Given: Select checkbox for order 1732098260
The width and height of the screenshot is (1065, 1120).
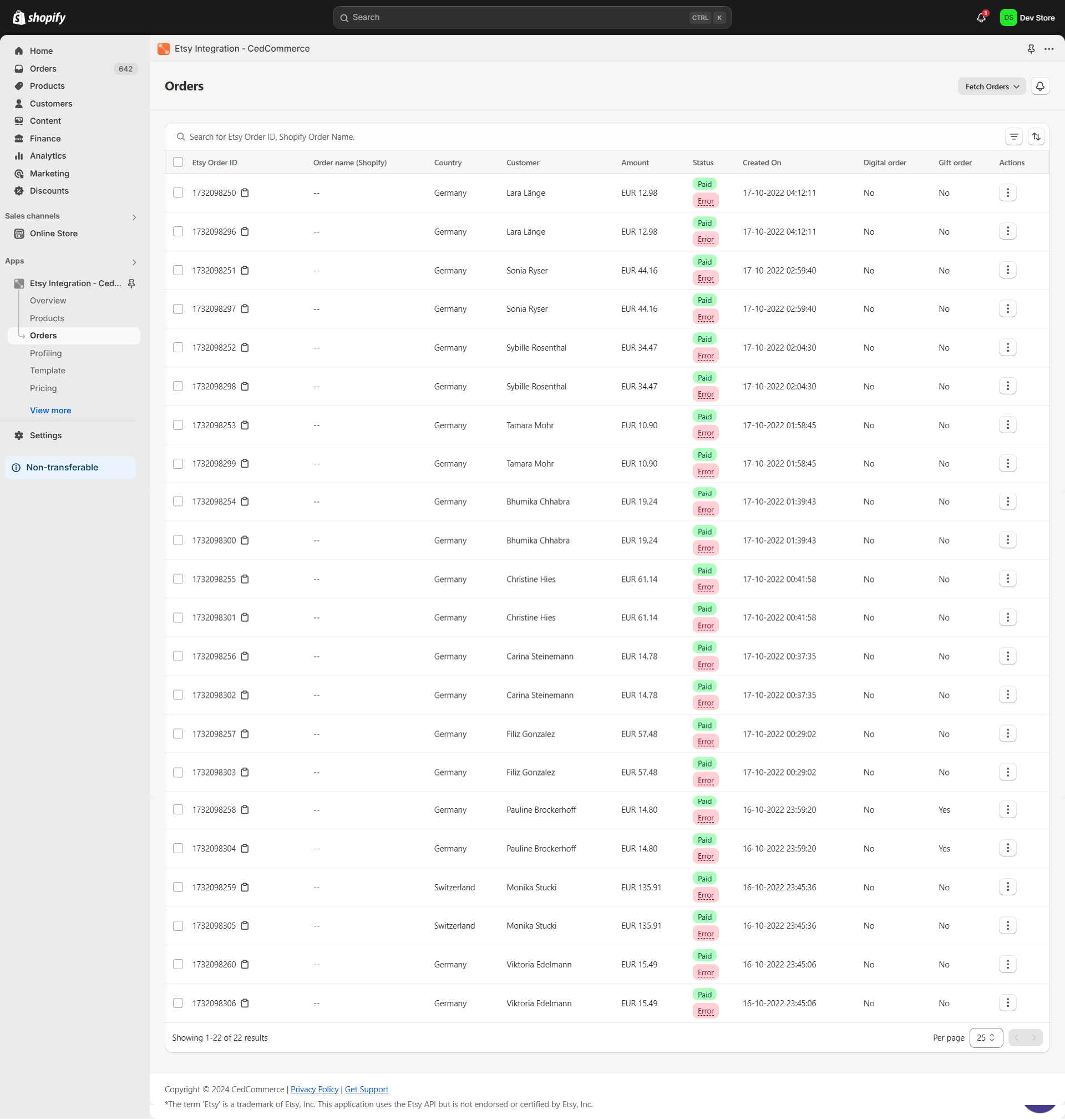Looking at the screenshot, I should coord(178,965).
